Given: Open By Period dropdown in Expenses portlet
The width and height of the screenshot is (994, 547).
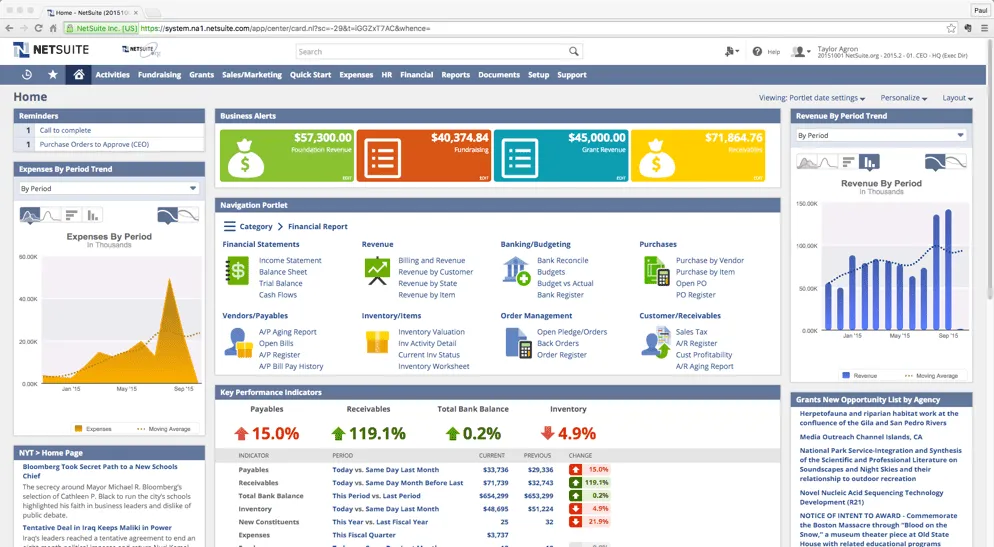Looking at the screenshot, I should (x=108, y=188).
